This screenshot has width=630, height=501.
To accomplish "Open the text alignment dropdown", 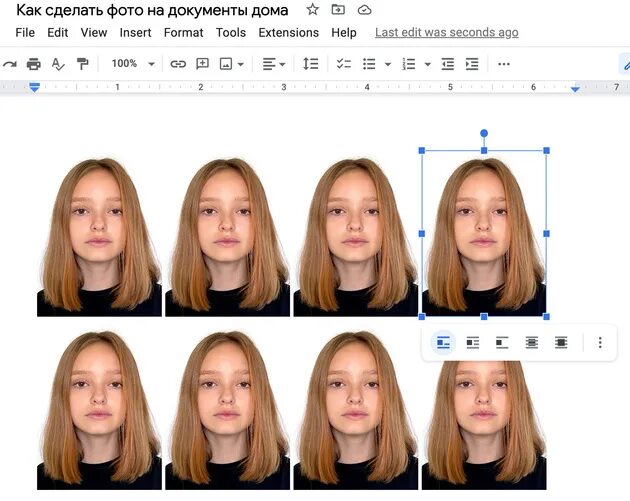I will point(274,64).
